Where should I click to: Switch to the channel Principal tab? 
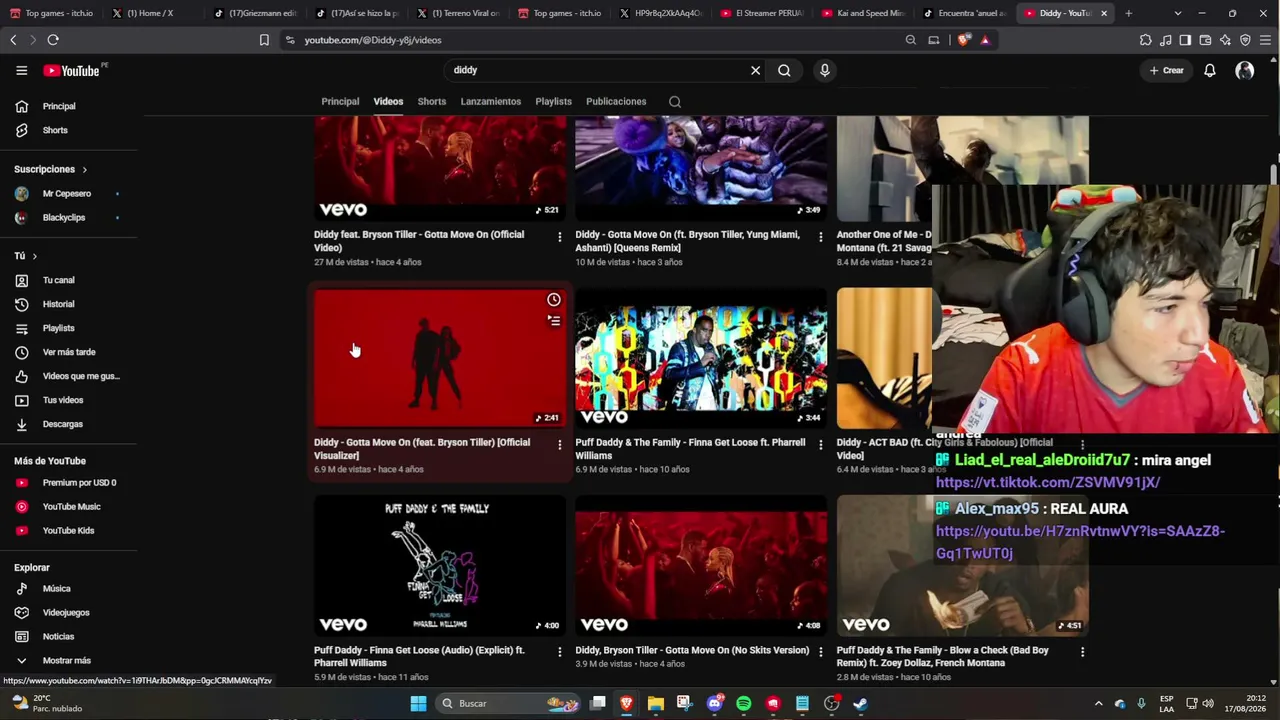click(340, 101)
